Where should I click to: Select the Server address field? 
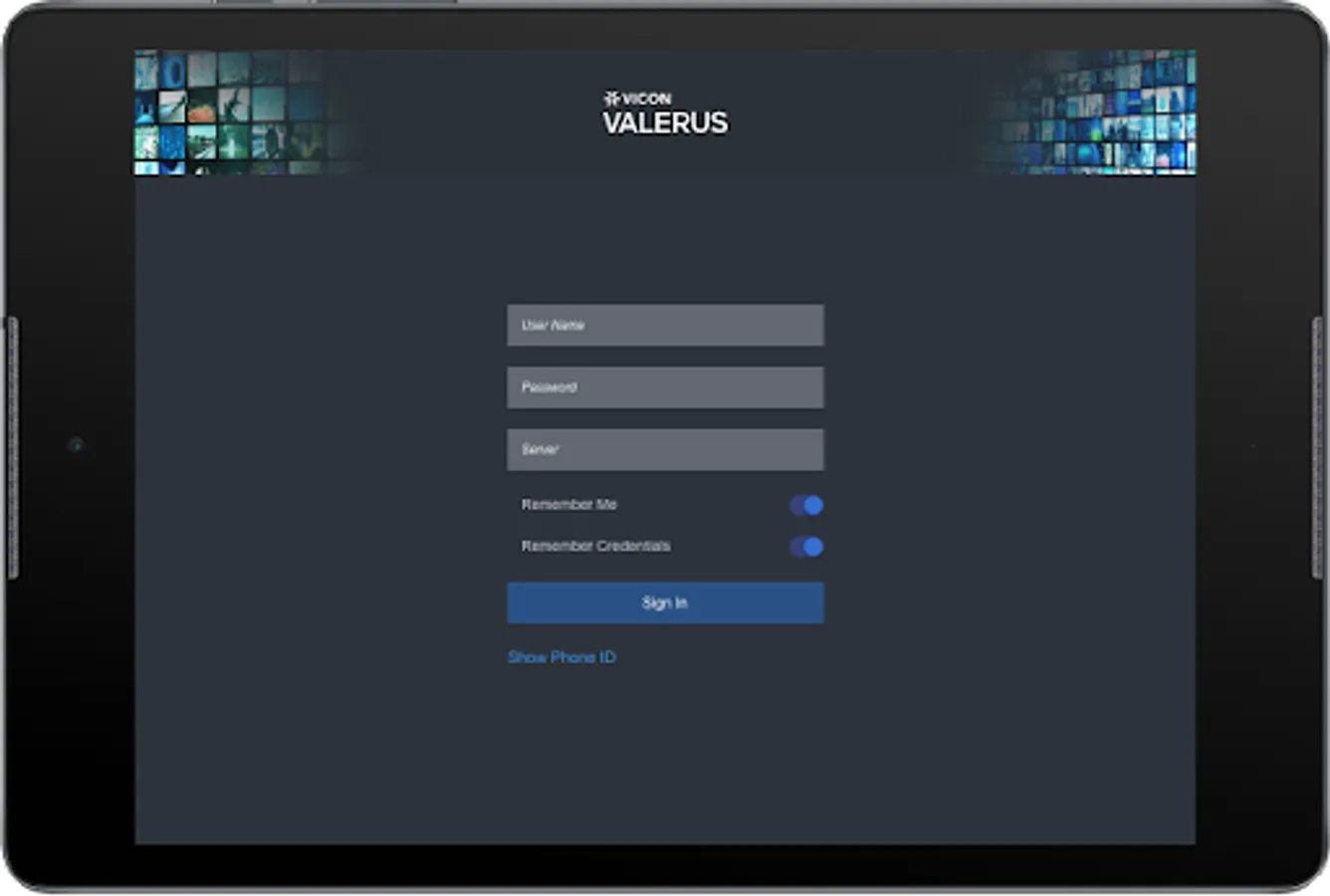coord(665,449)
